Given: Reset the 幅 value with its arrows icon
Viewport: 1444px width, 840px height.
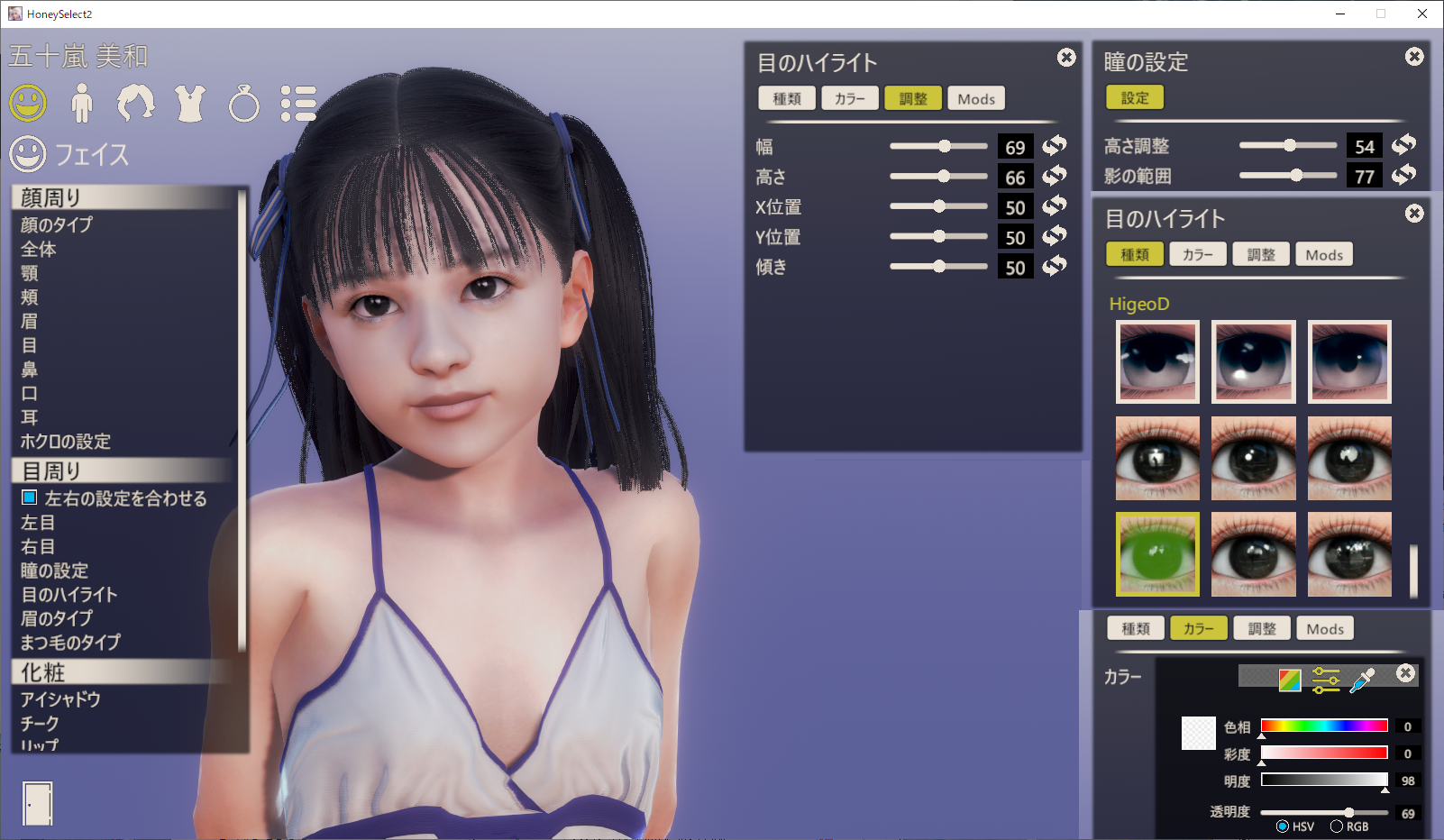Looking at the screenshot, I should (1054, 145).
